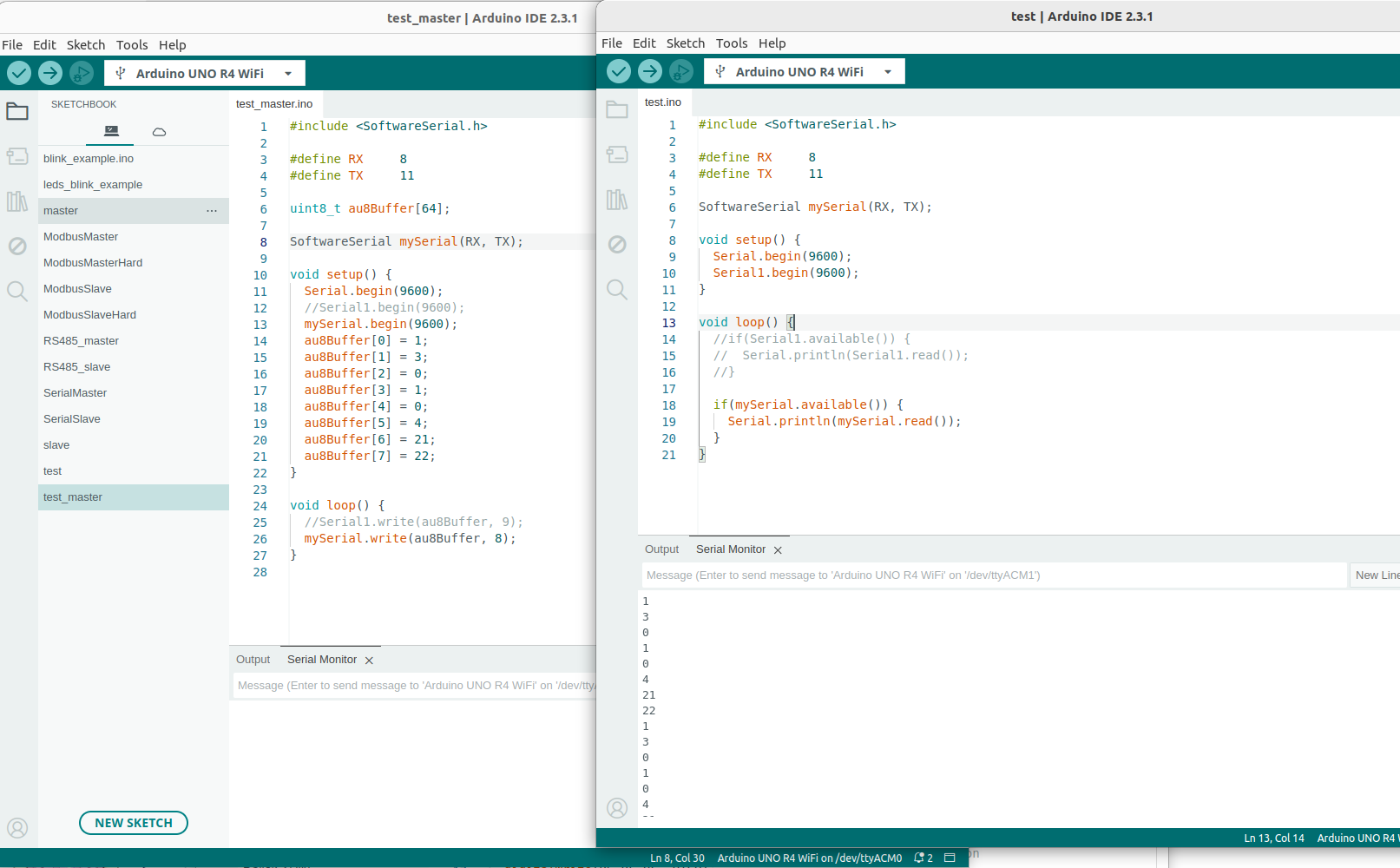Open Tools menu in test window
1400x868 pixels.
(x=732, y=43)
